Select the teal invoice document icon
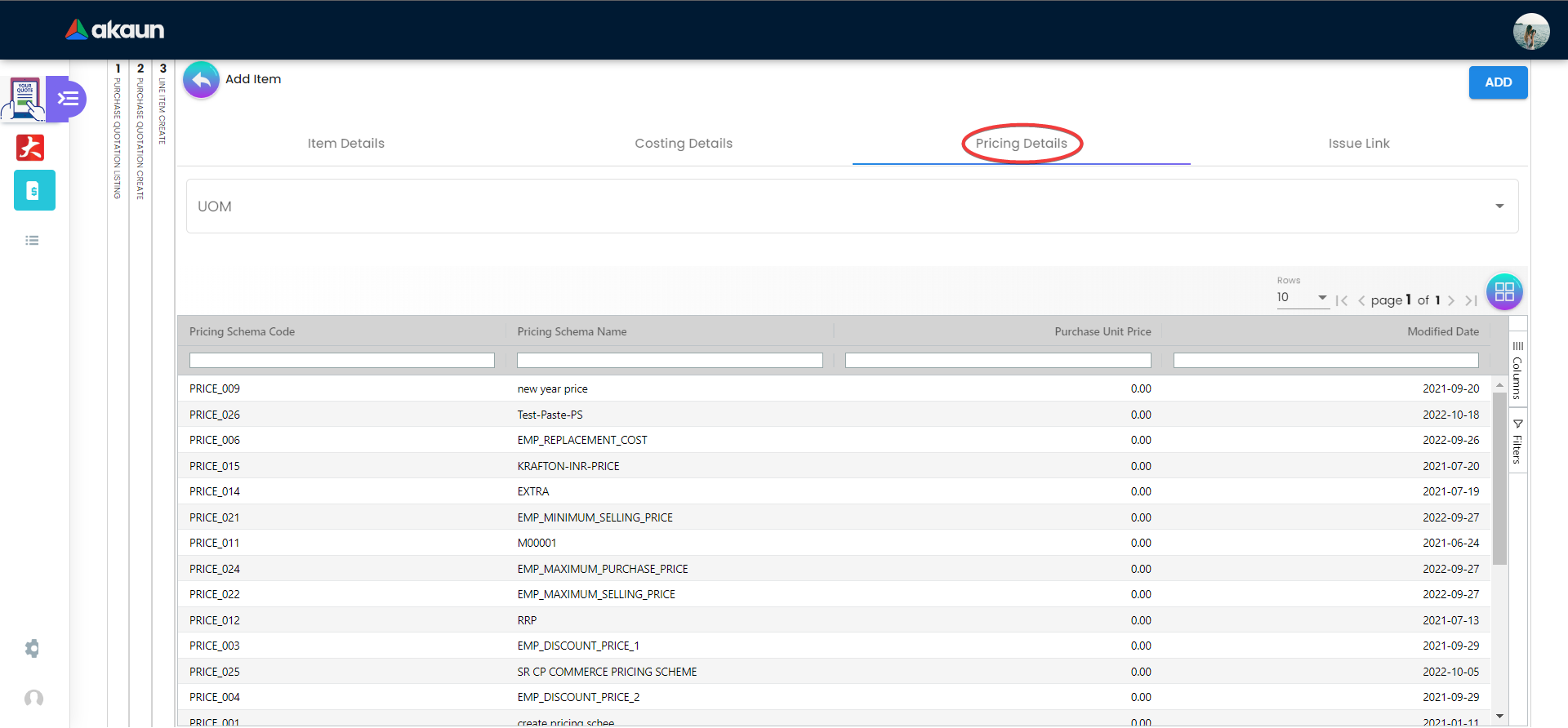The width and height of the screenshot is (1568, 728). 34,190
